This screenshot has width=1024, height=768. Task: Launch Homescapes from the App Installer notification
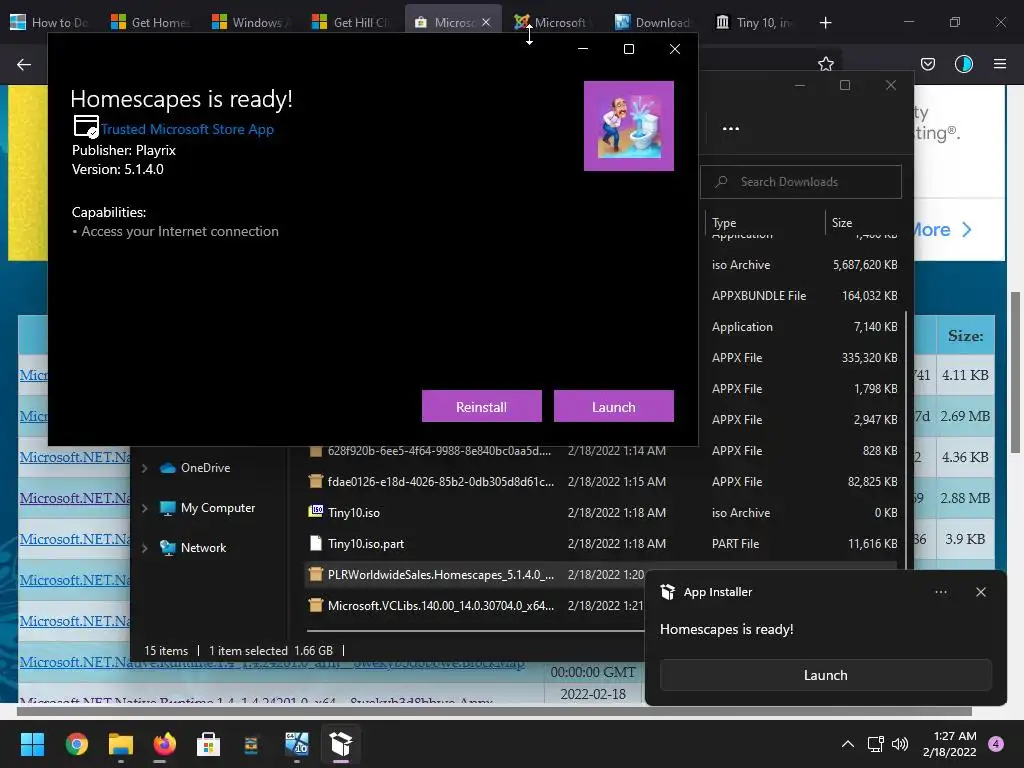[x=825, y=675]
